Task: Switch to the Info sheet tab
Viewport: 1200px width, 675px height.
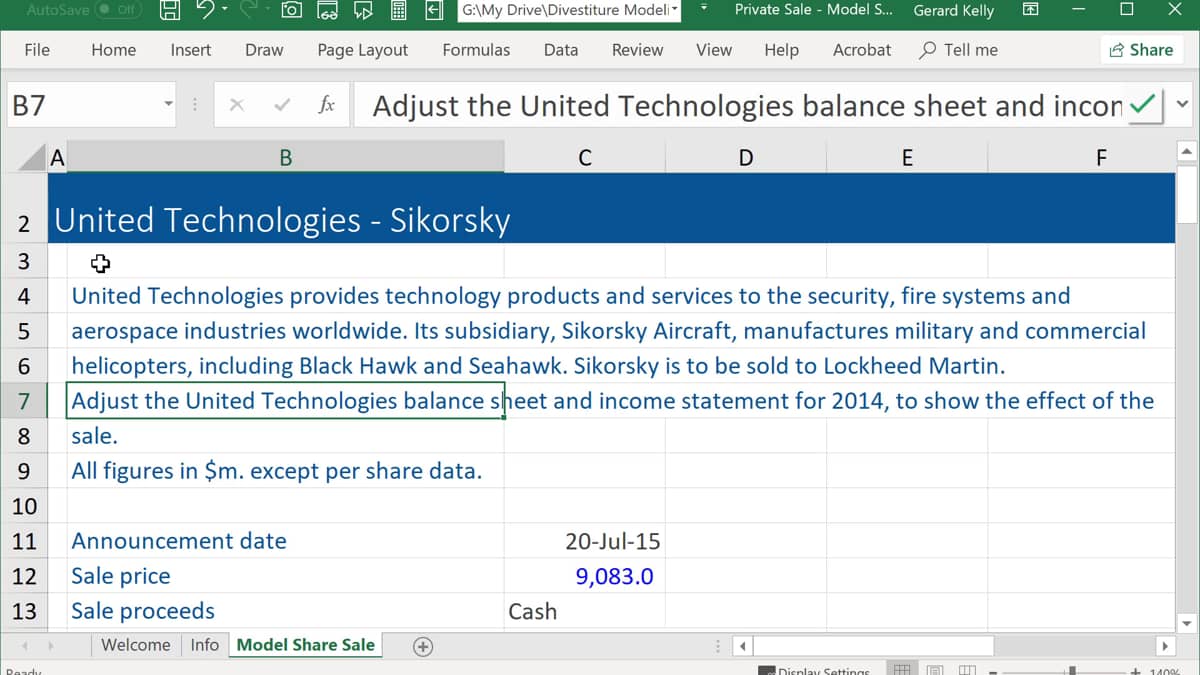Action: (x=205, y=645)
